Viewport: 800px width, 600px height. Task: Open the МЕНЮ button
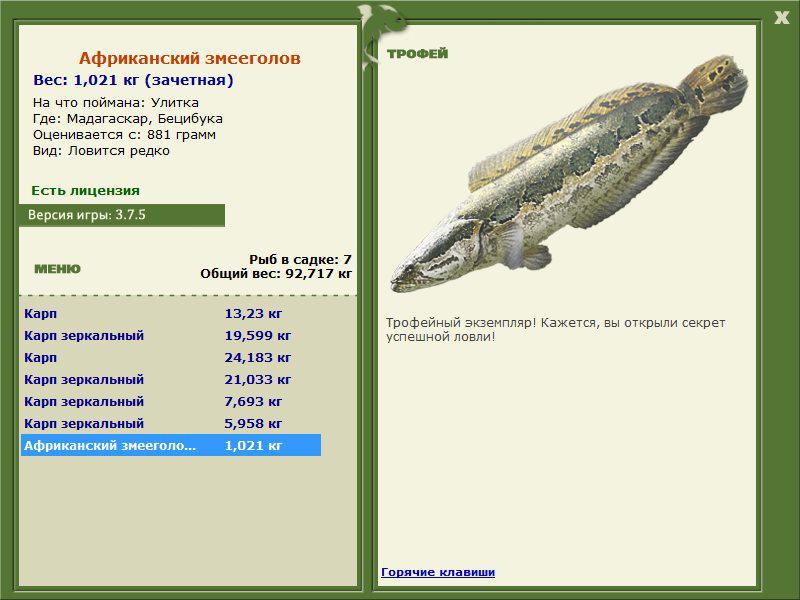coord(57,269)
